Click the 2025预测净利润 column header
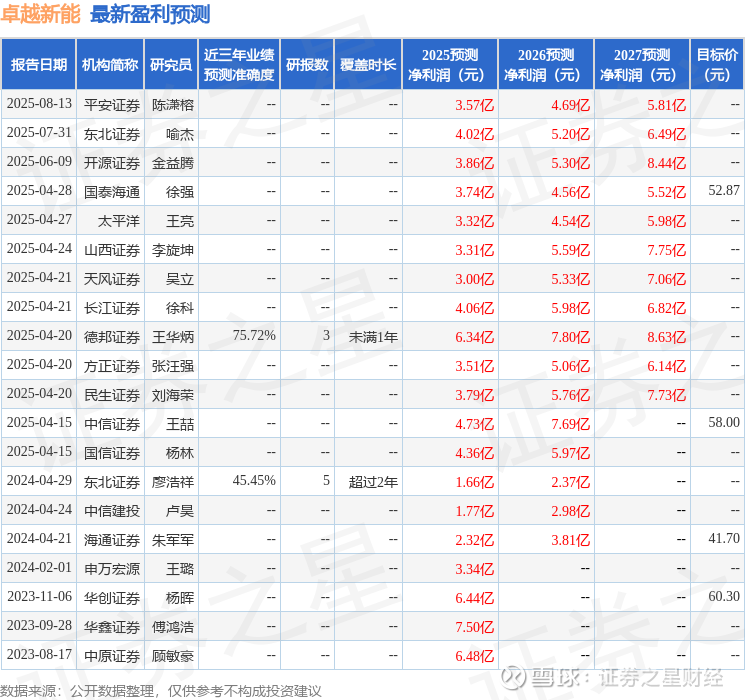Screen dimensions: 745x700 (x=450, y=65)
